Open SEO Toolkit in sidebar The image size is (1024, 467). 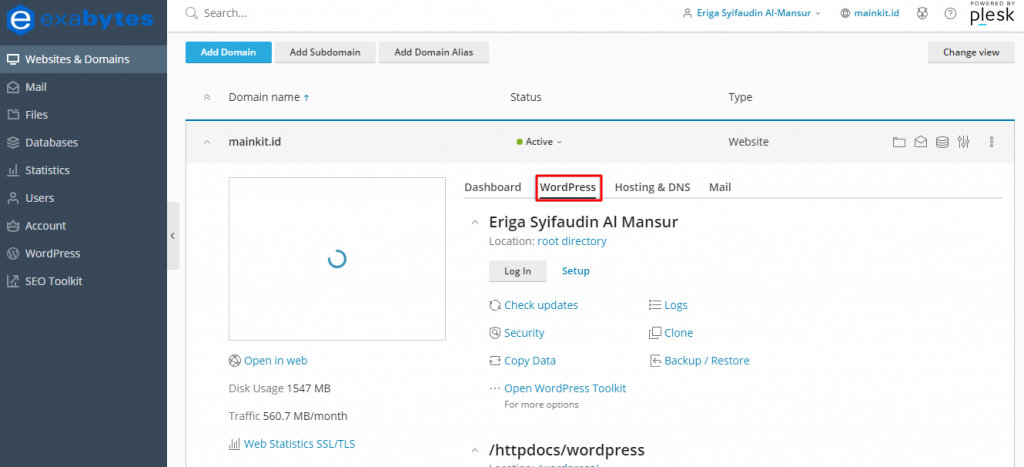pyautogui.click(x=83, y=281)
